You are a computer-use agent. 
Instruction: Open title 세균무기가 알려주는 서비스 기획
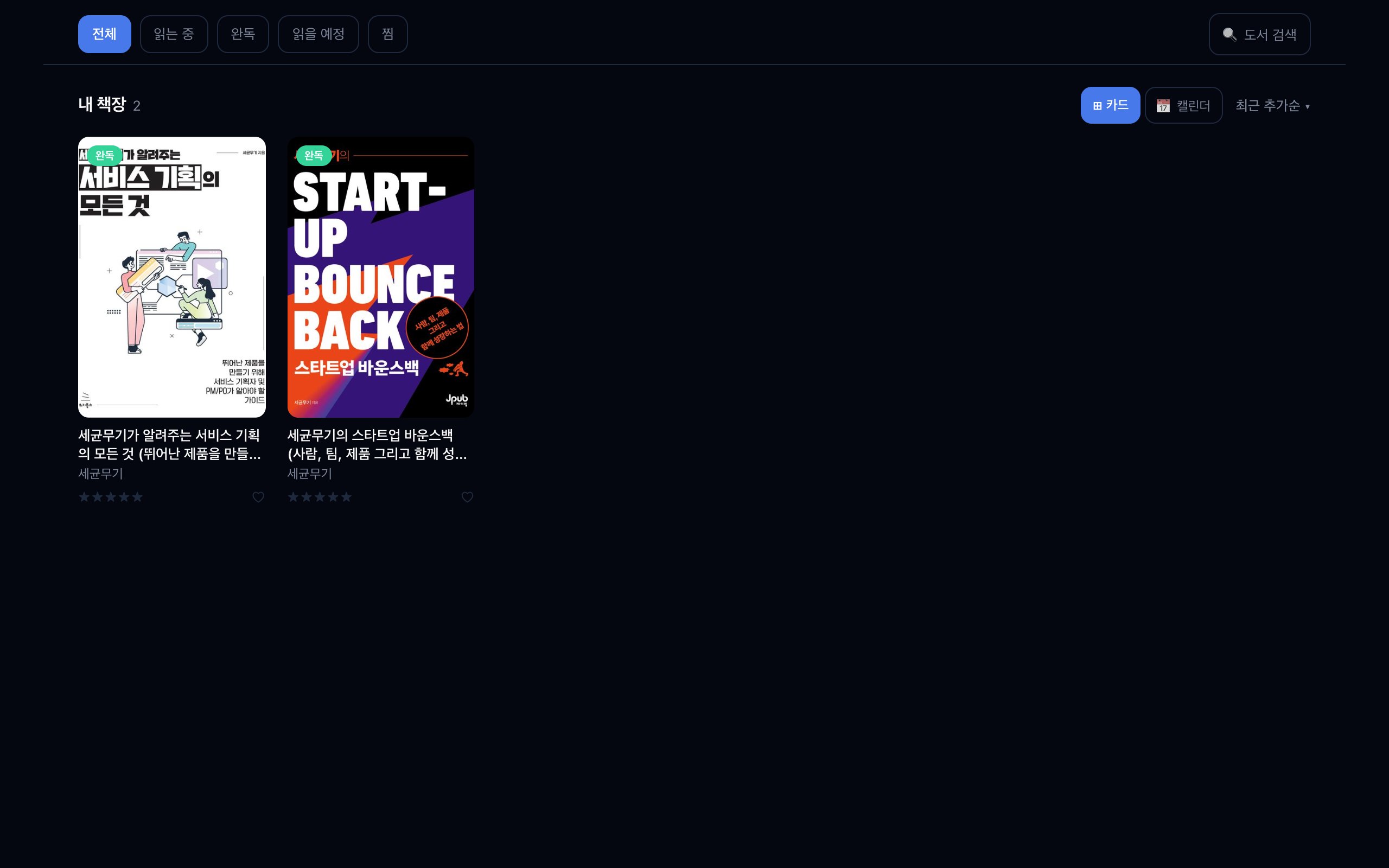pos(170,444)
